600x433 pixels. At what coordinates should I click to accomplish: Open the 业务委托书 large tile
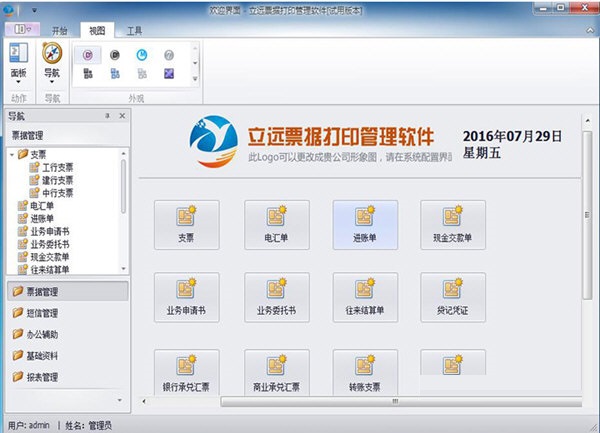(x=277, y=297)
